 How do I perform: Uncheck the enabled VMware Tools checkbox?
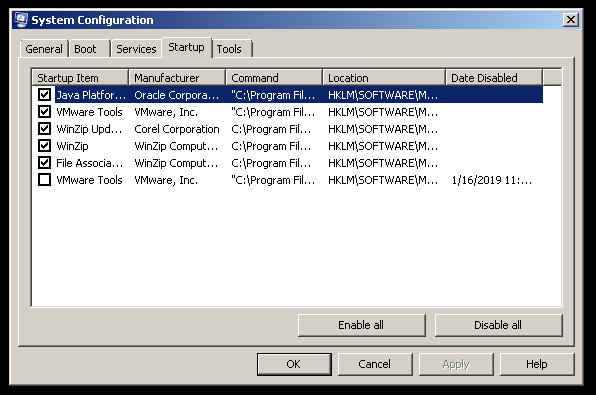coord(44,111)
